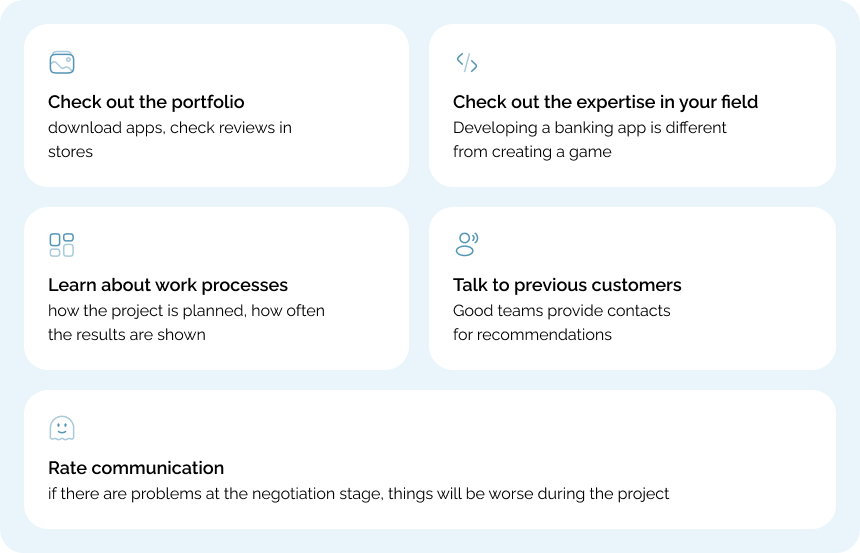
Task: Click the work processes grid icon
Action: click(62, 245)
